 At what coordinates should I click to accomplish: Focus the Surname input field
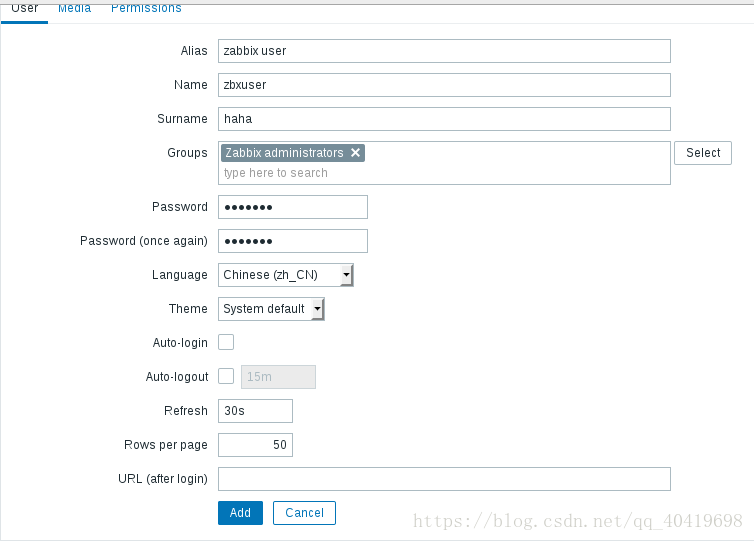pyautogui.click(x=444, y=119)
